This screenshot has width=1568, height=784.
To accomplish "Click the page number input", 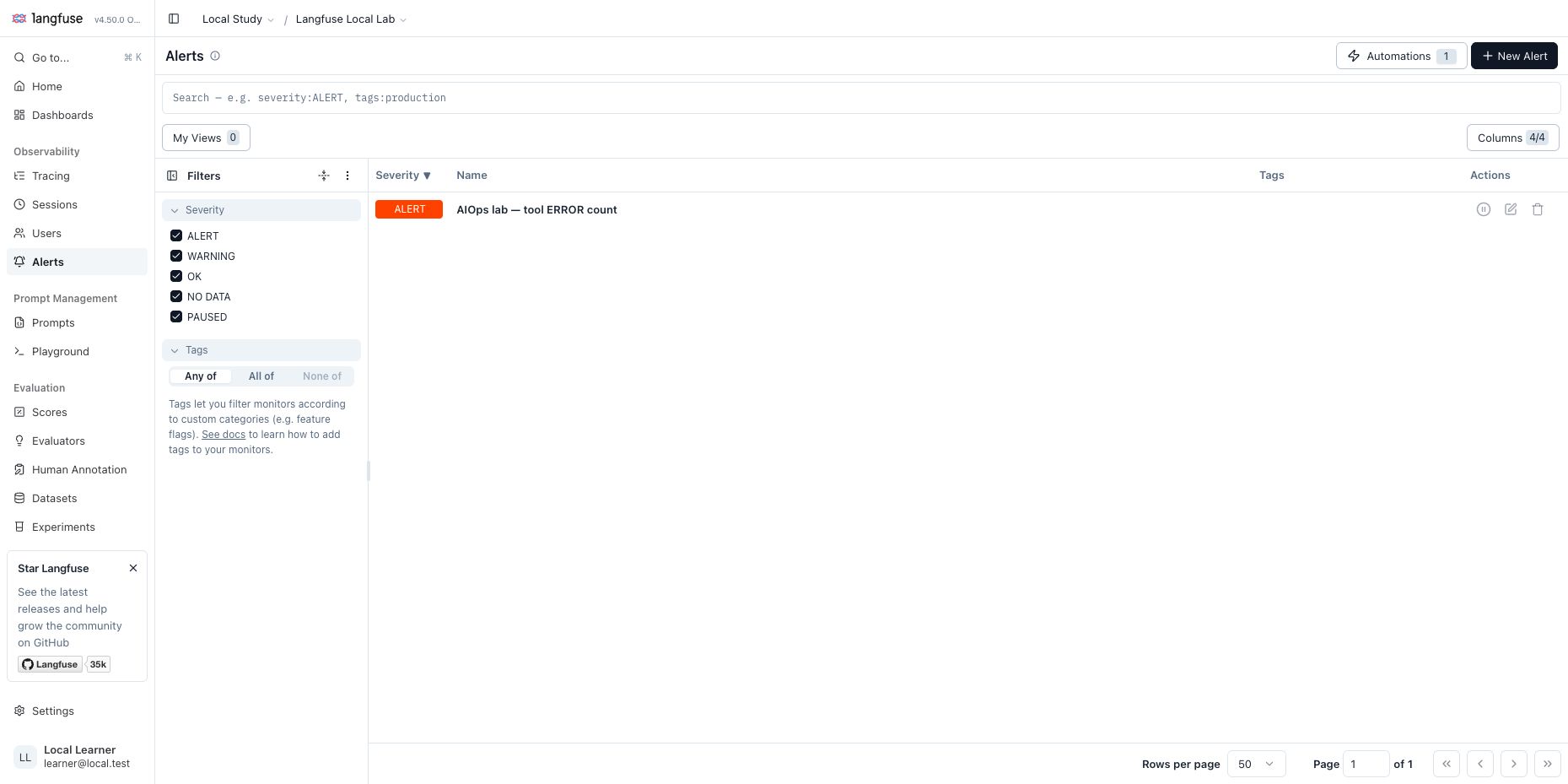I will [1366, 764].
